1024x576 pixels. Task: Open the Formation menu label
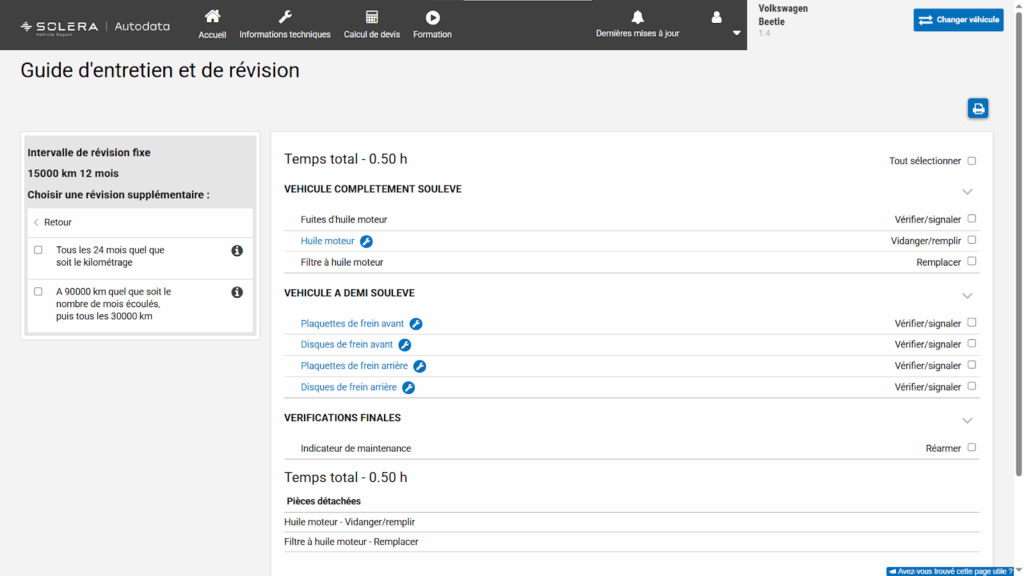[x=432, y=35]
